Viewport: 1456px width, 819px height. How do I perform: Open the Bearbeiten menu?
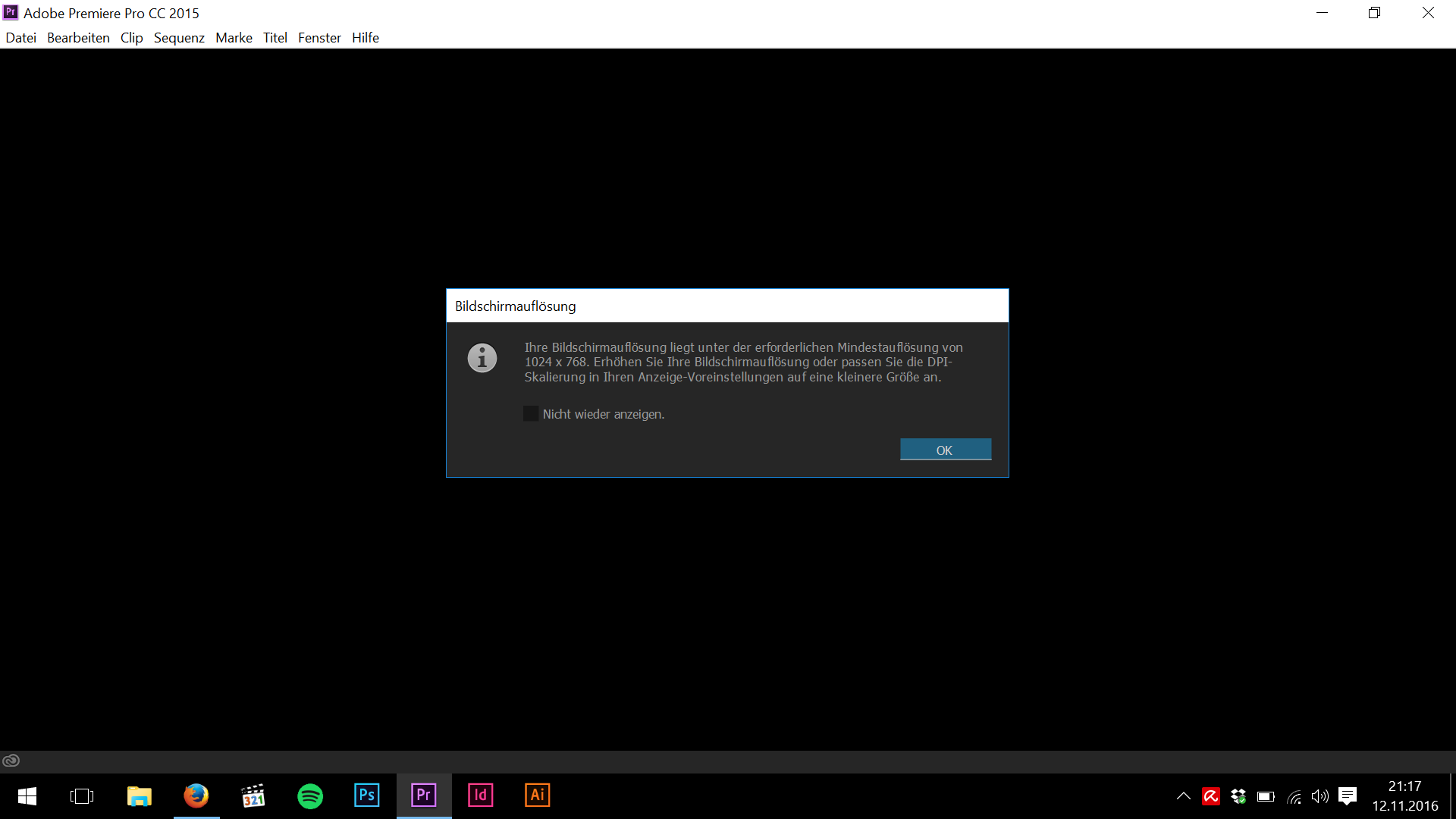pos(78,38)
